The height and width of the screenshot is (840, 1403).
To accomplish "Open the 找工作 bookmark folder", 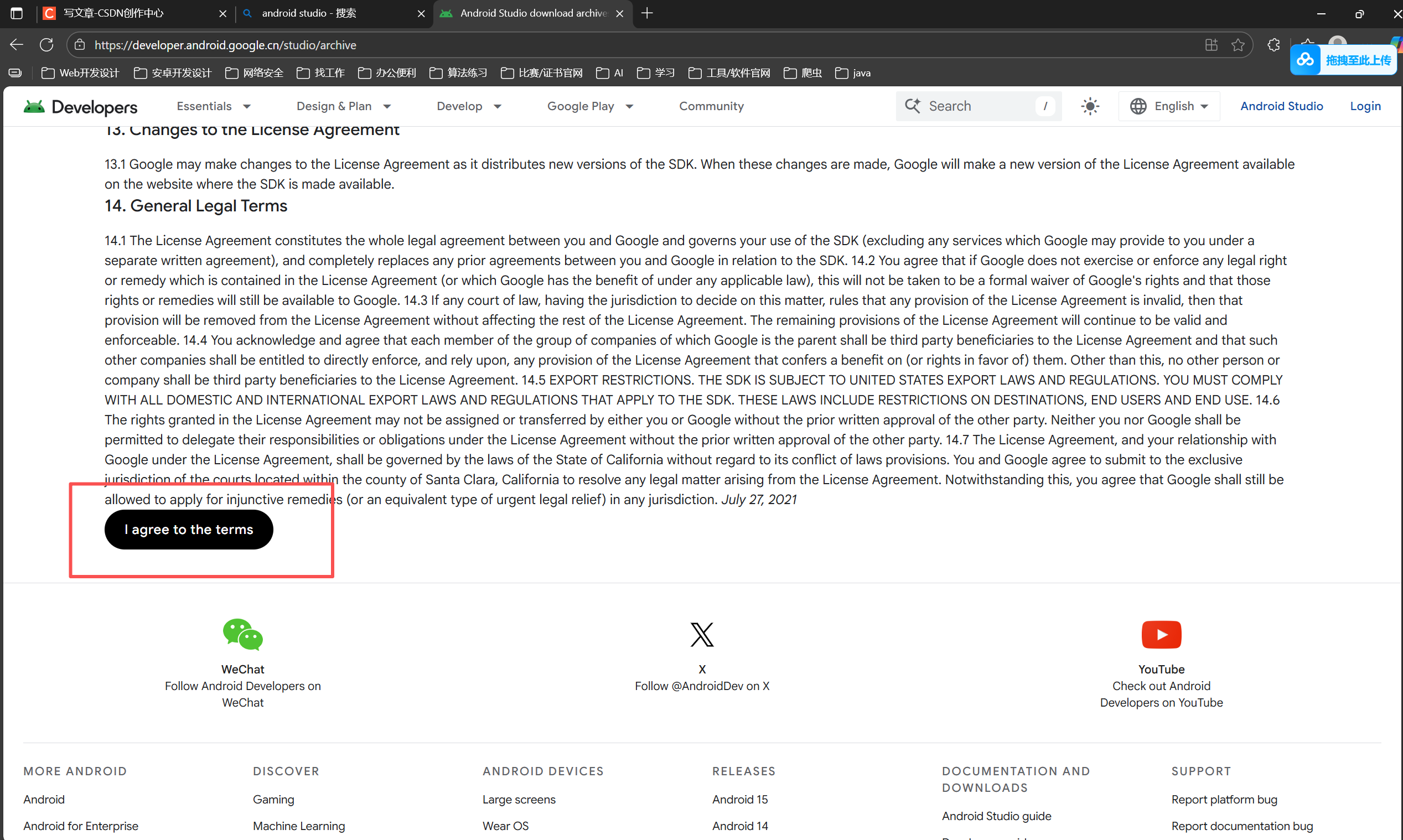I will pos(320,73).
